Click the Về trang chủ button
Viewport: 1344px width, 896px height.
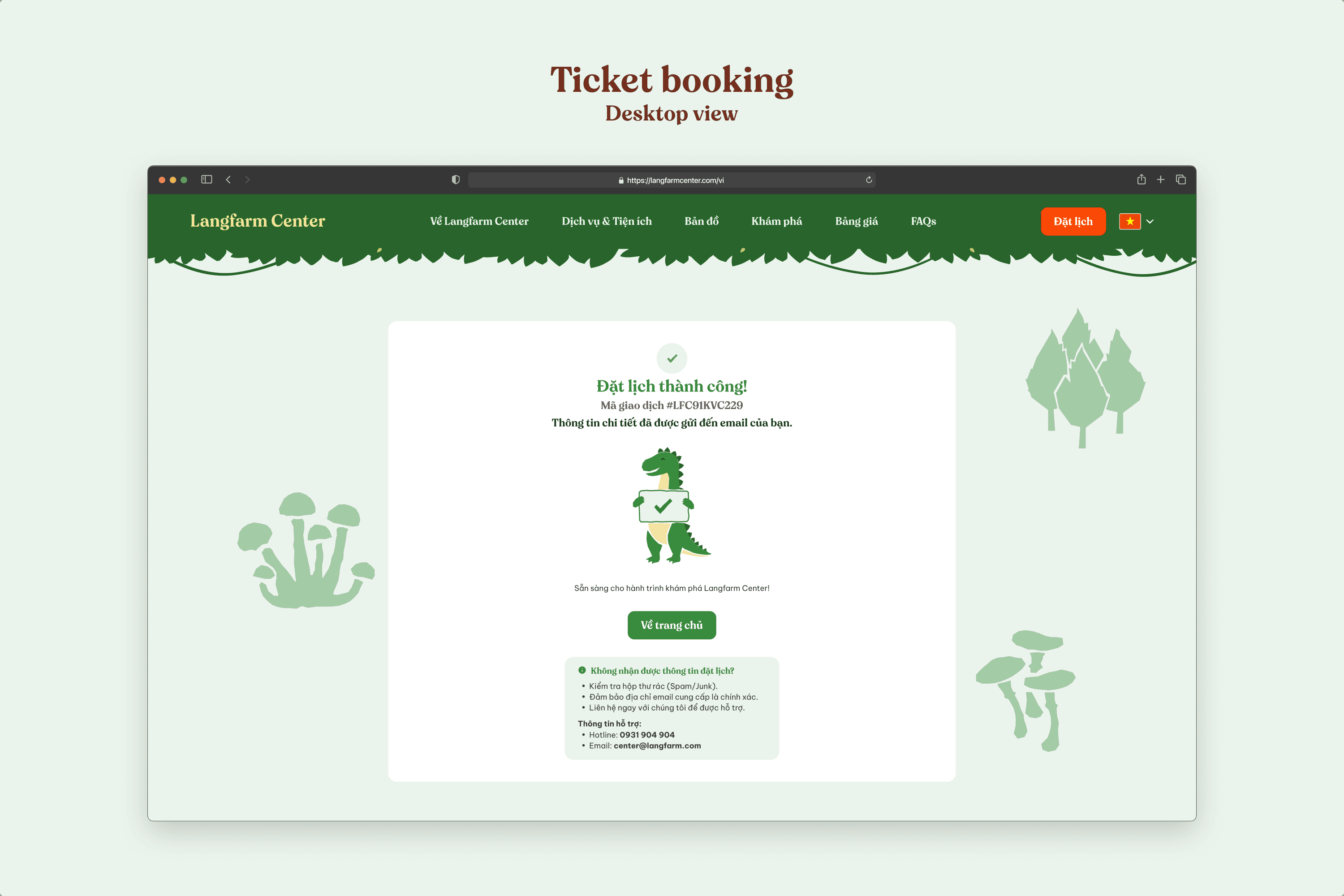[672, 625]
